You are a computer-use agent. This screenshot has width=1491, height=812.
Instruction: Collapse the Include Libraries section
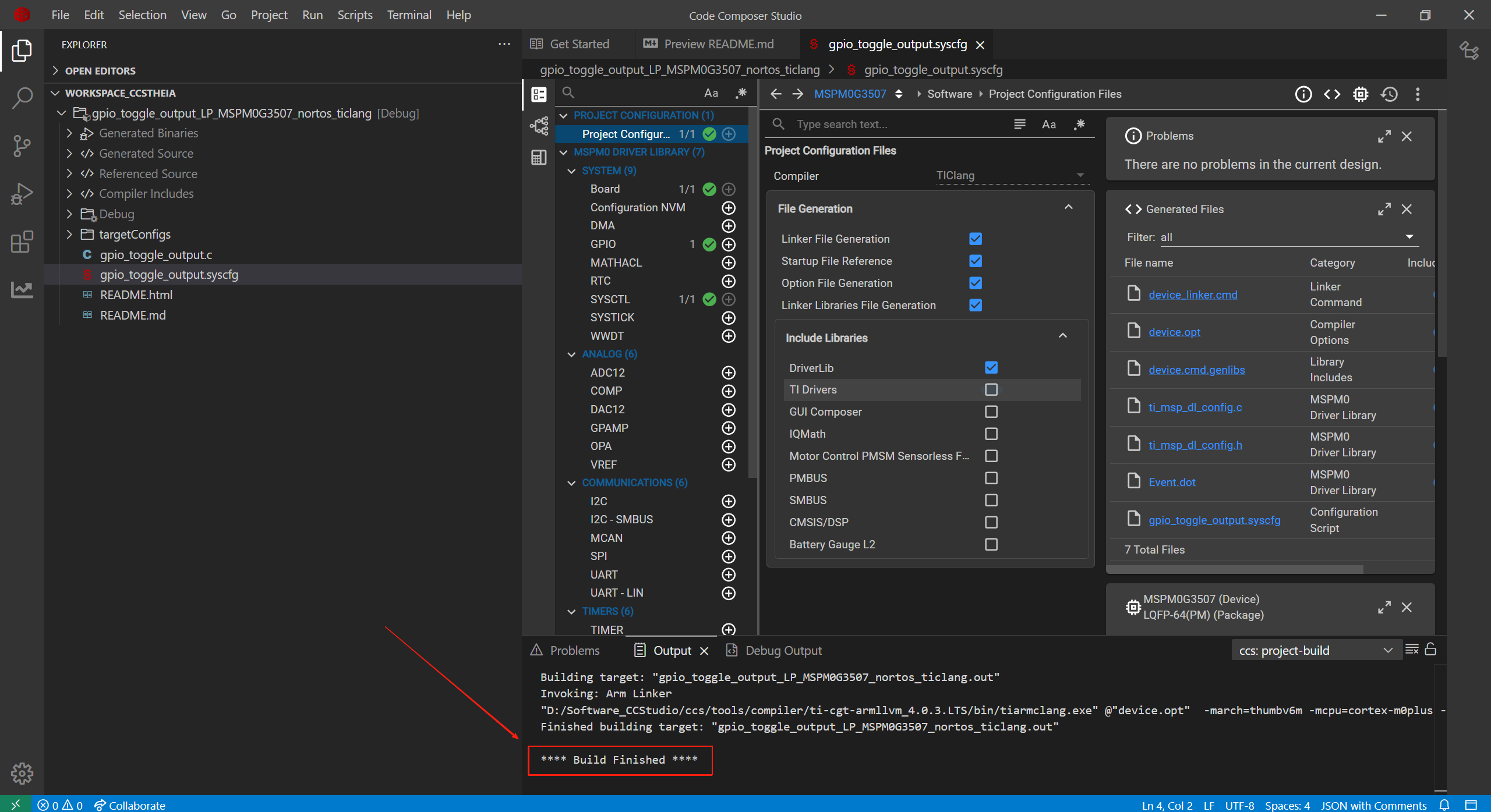click(x=1063, y=336)
